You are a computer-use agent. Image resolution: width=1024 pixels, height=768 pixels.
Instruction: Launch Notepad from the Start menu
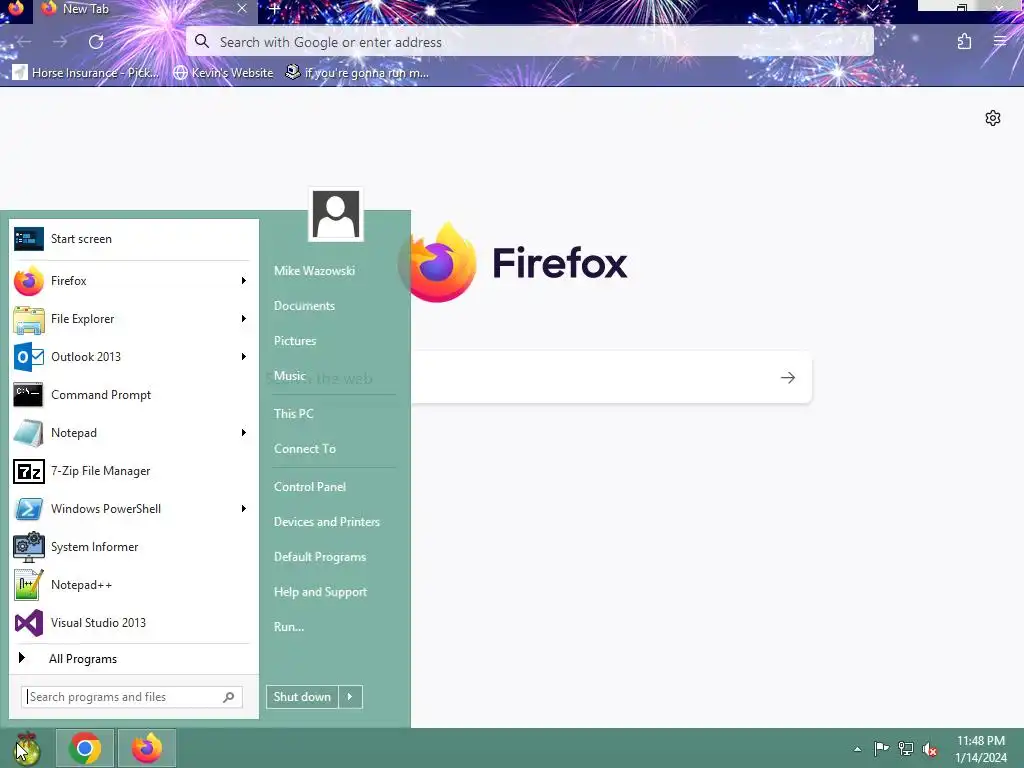pos(131,433)
